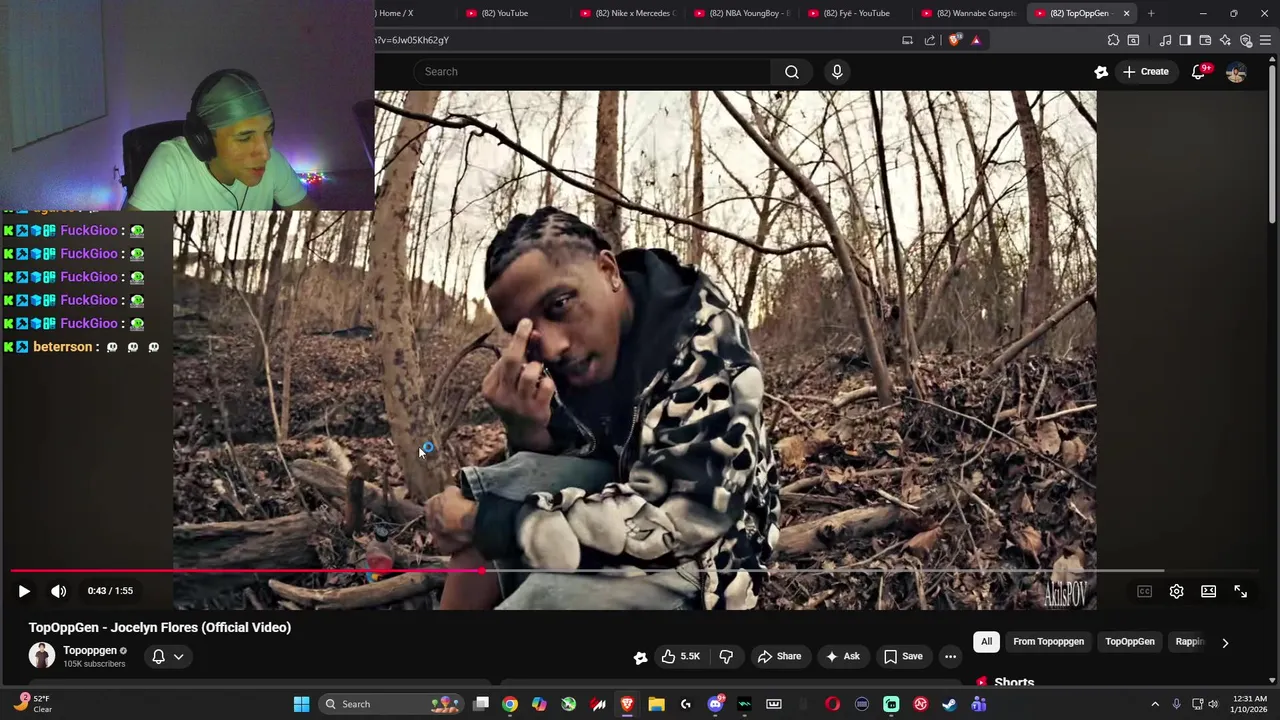Click the extension icon left of like button
The image size is (1280, 720).
640,657
